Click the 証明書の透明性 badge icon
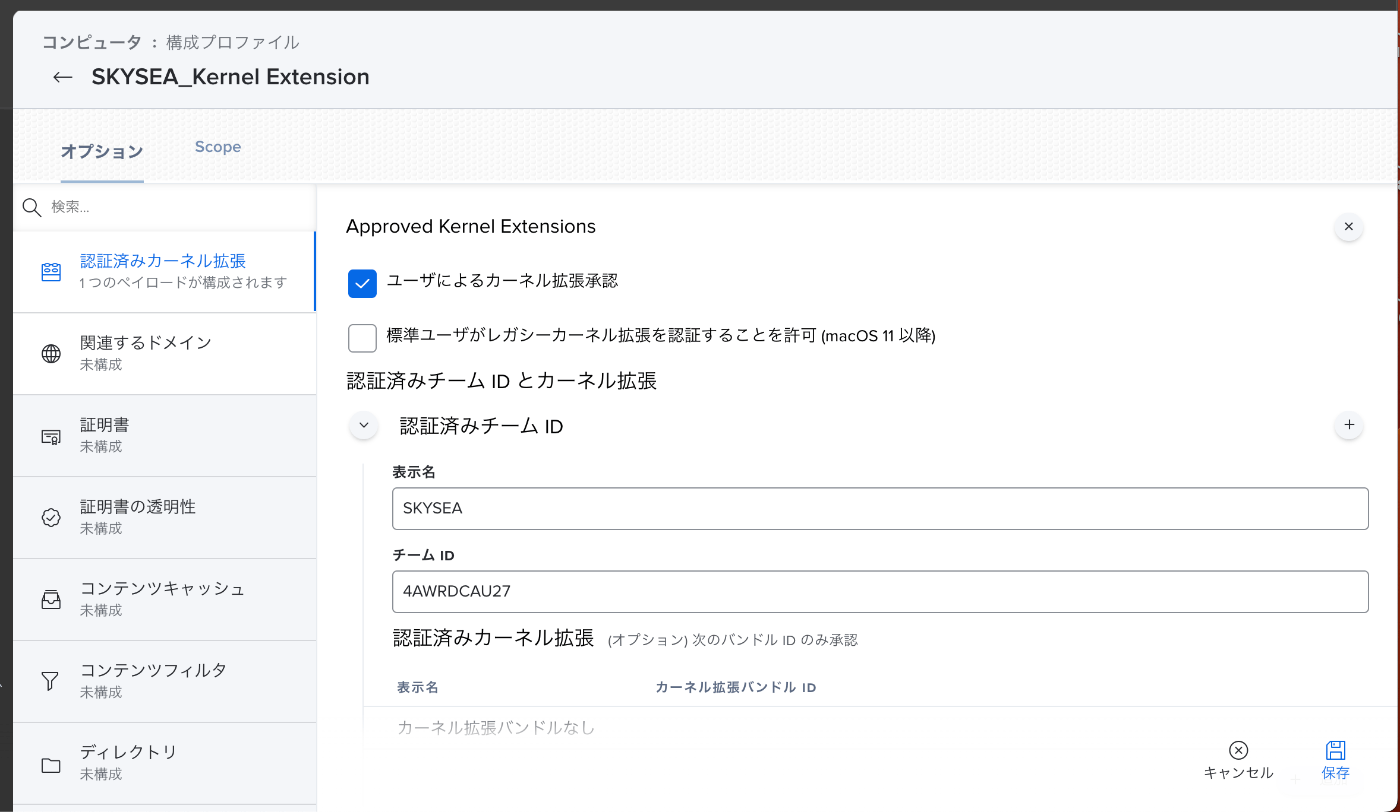Viewport: 1400px width, 812px height. click(51, 517)
